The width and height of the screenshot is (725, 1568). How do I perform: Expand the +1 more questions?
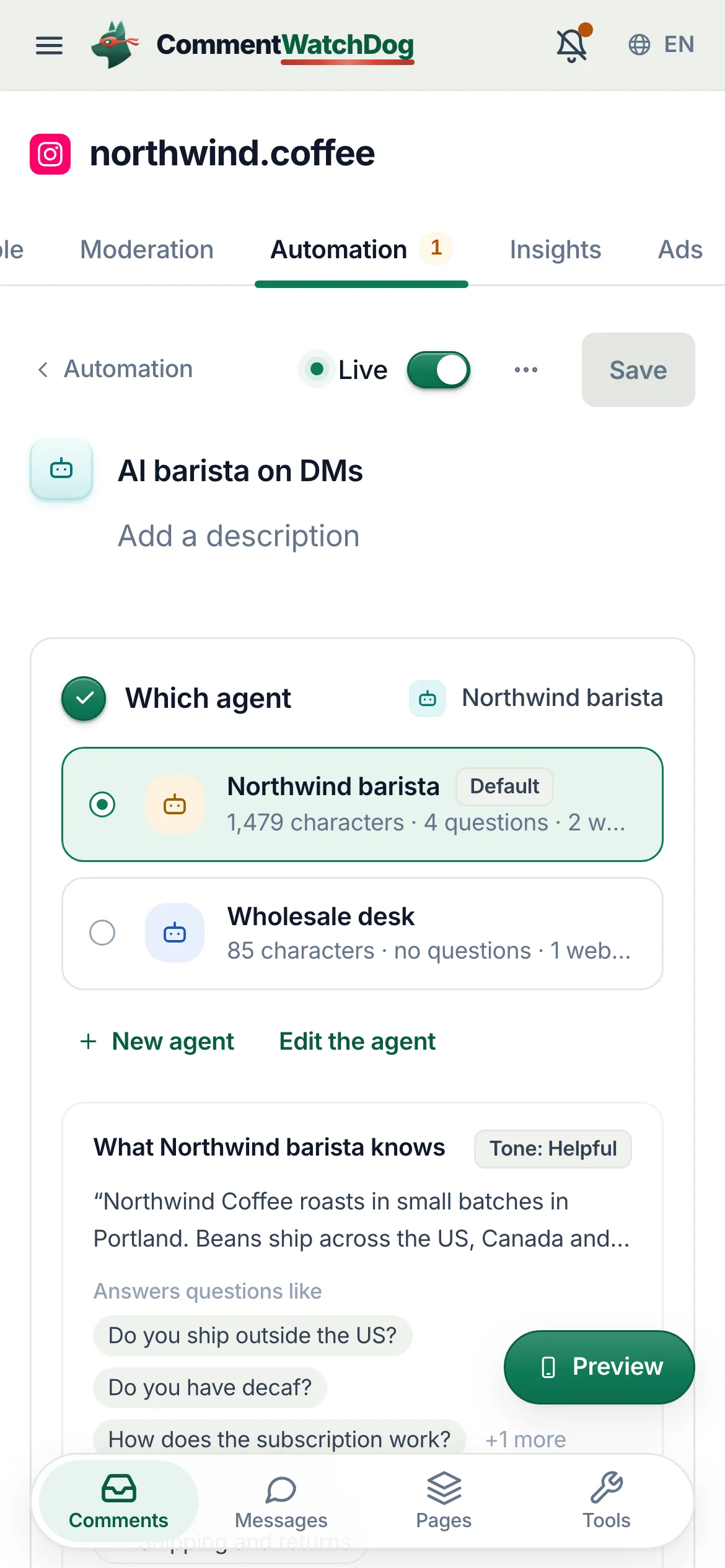pos(525,1440)
